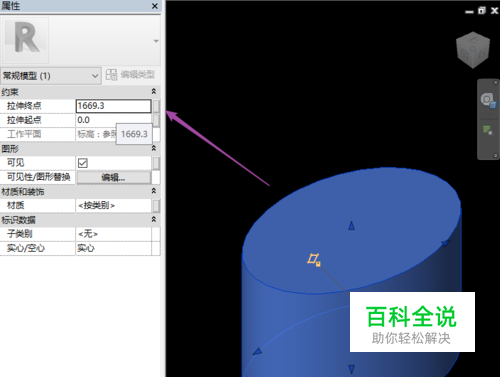This screenshot has width=500, height=377.
Task: Click the associate parameter button for 可见
Action: click(156, 163)
